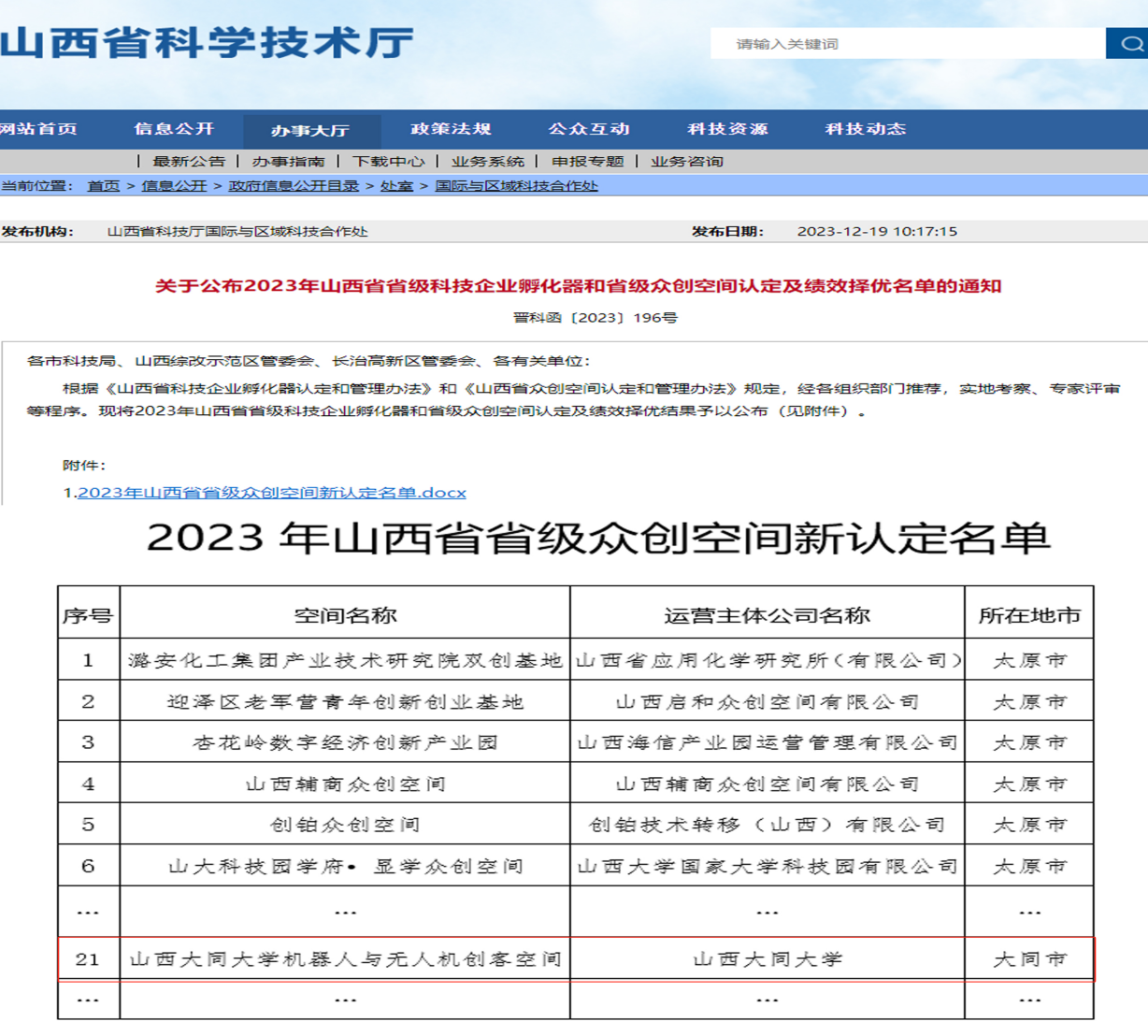
Task: Click the keyword search input field
Action: [x=906, y=44]
